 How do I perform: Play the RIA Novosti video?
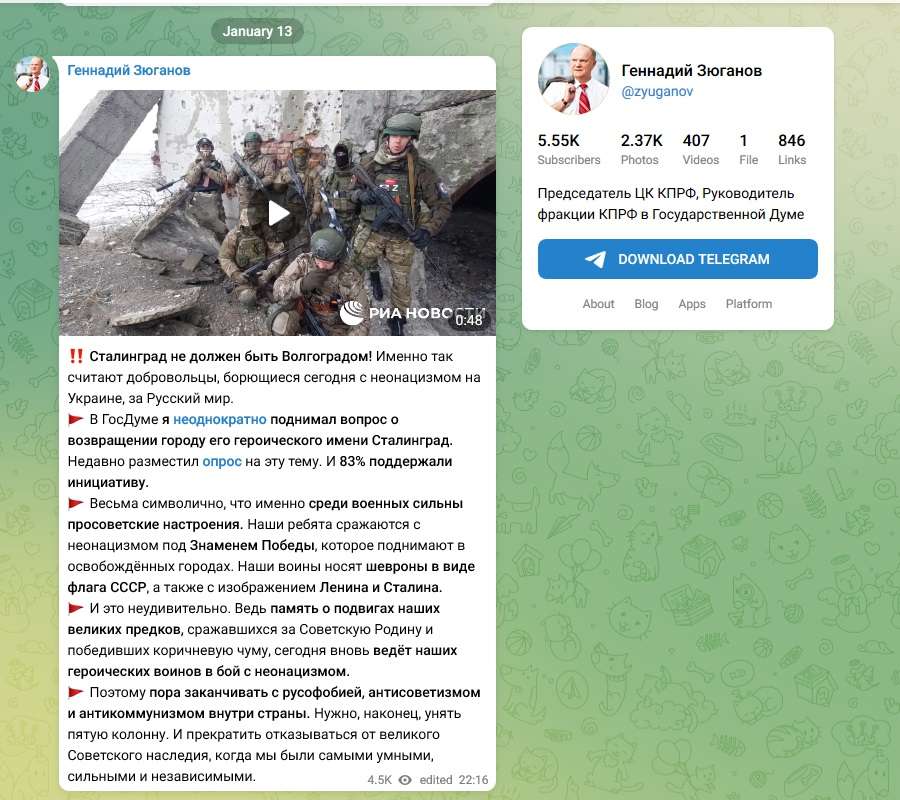point(278,213)
